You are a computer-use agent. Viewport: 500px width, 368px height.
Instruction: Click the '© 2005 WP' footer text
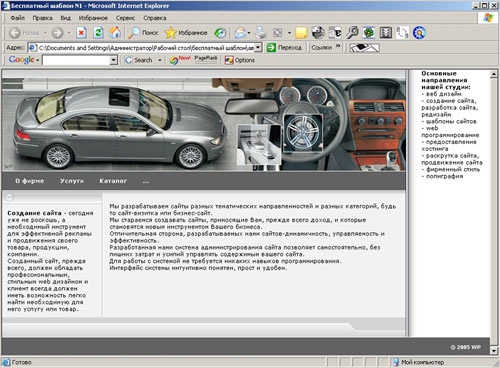[x=466, y=347]
